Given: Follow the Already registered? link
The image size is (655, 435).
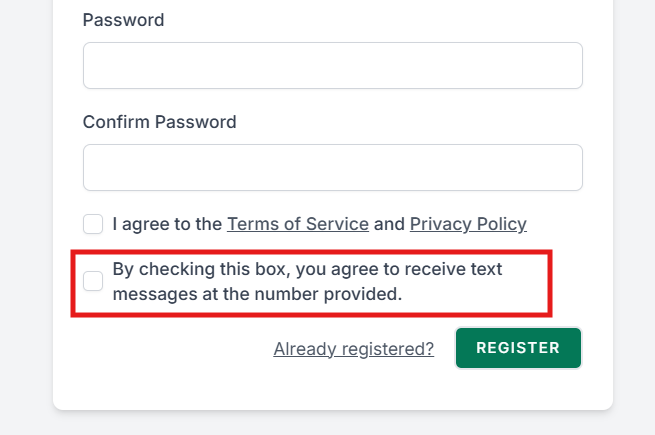Looking at the screenshot, I should (353, 349).
